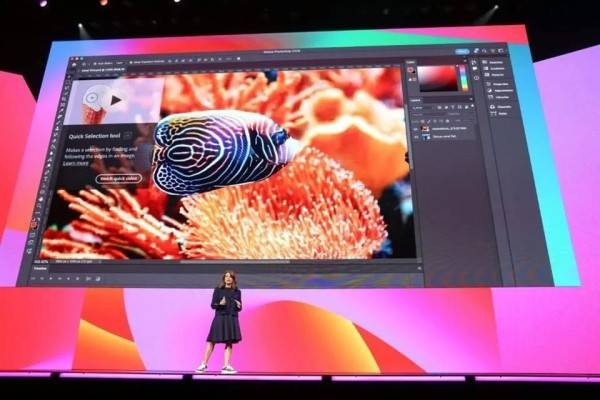Open the Adjustments panel

pos(500,90)
